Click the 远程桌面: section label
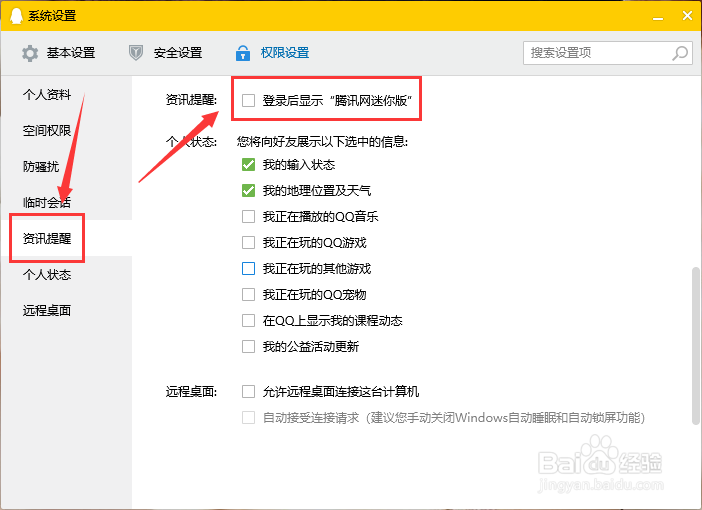The height and width of the screenshot is (510, 702). pyautogui.click(x=191, y=392)
